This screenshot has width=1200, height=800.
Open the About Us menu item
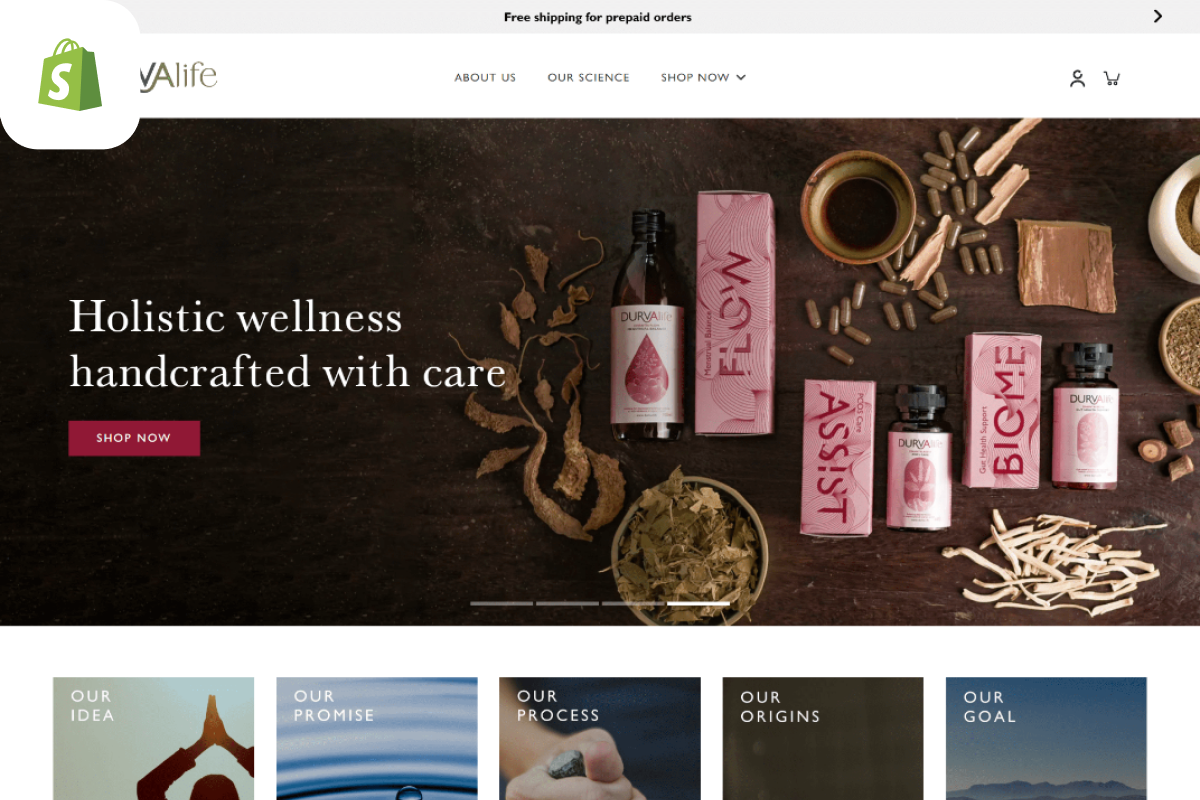point(485,78)
